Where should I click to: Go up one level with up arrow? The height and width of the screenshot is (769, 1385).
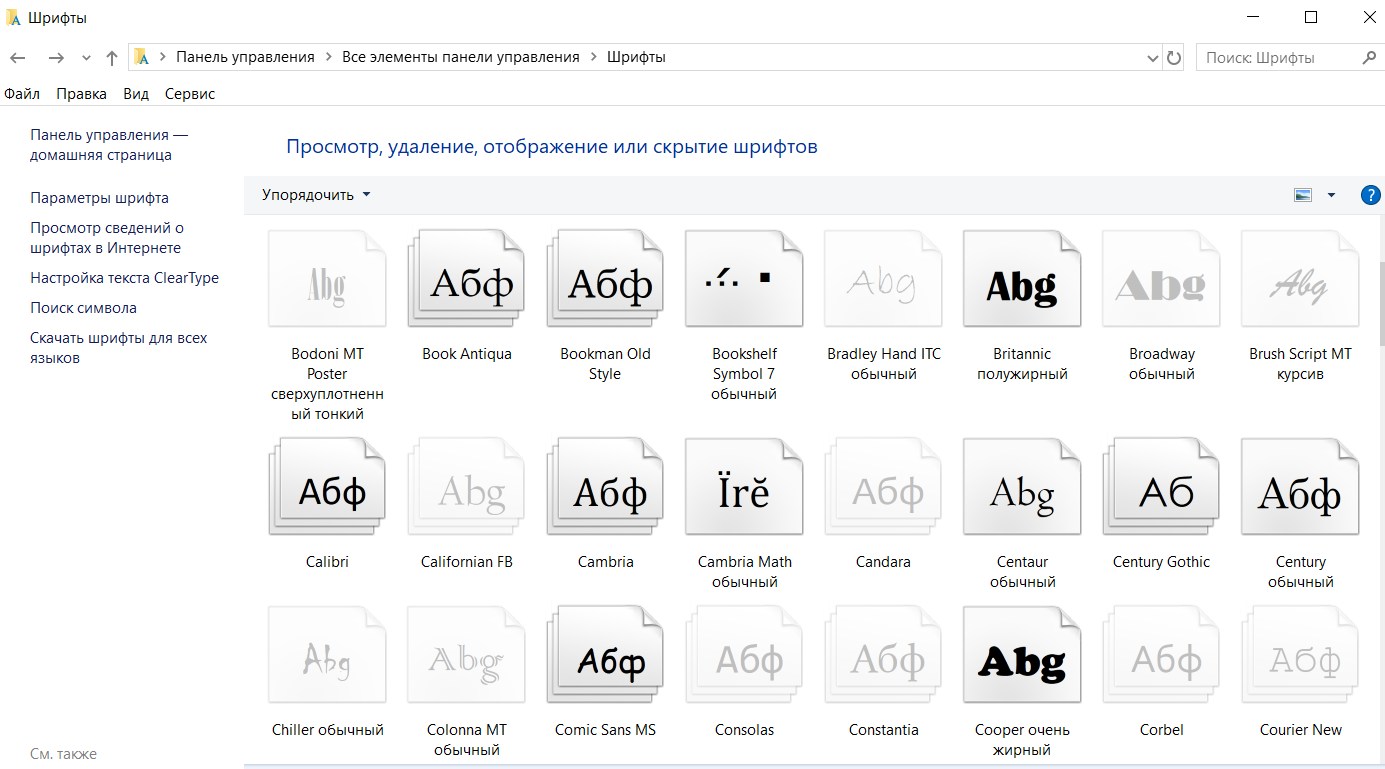[112, 58]
